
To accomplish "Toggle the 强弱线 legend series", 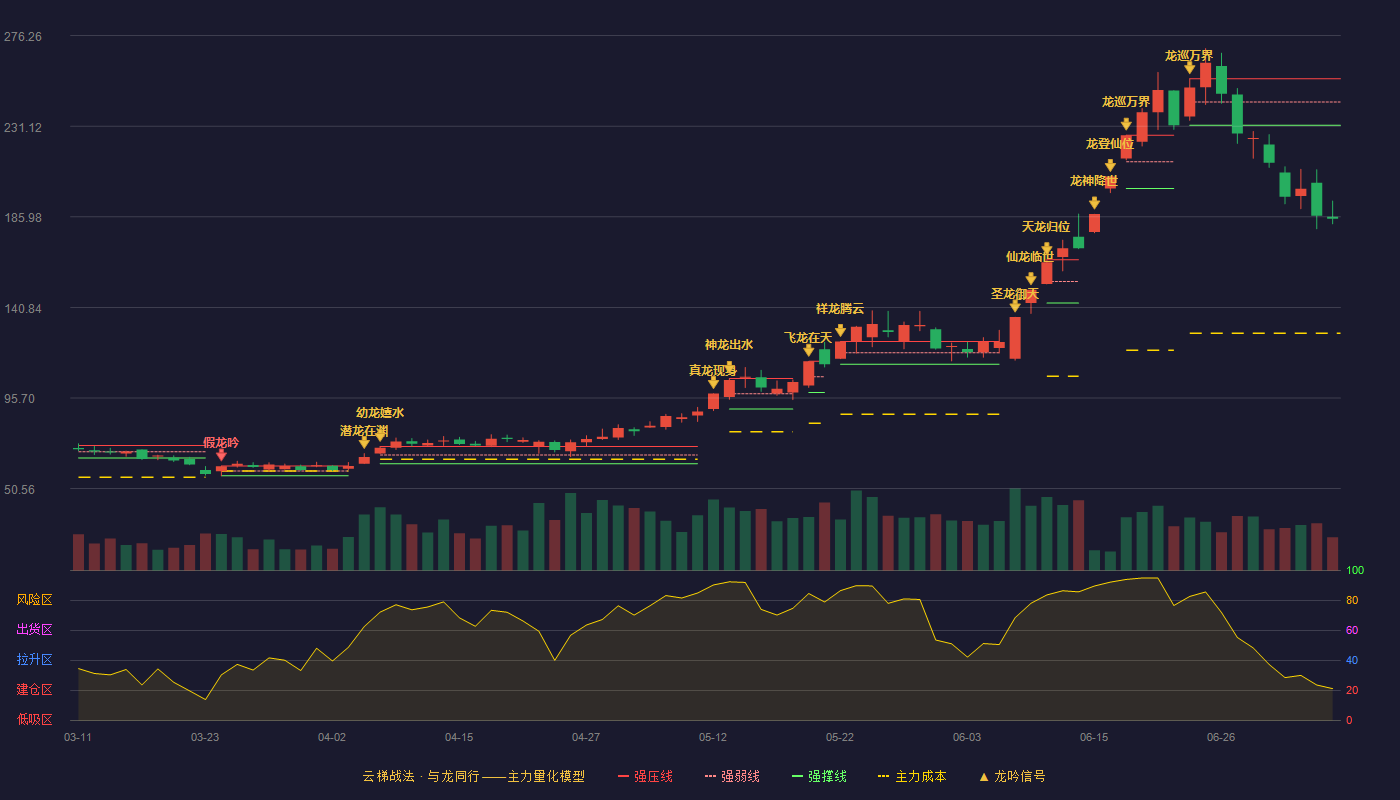I will 732,776.
